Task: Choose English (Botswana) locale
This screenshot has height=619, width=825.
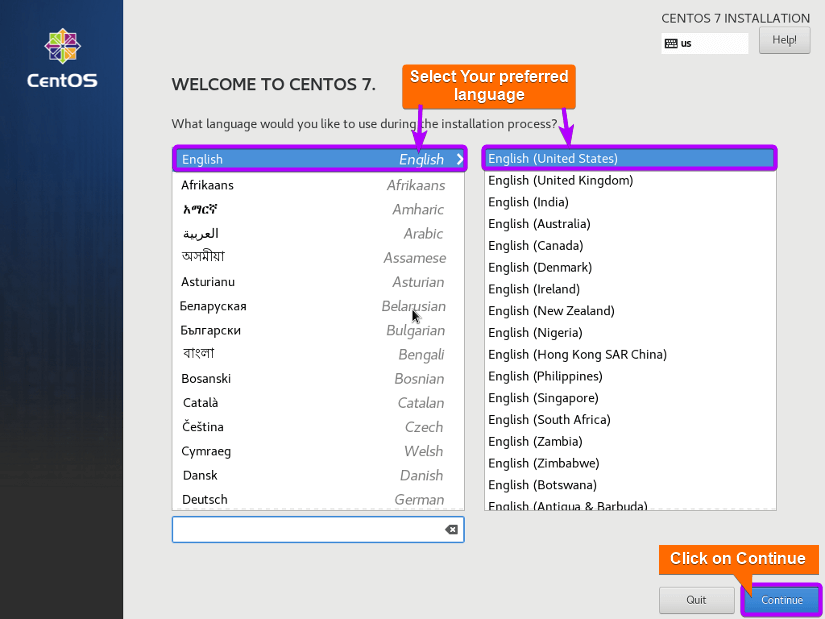Action: pyautogui.click(x=630, y=485)
